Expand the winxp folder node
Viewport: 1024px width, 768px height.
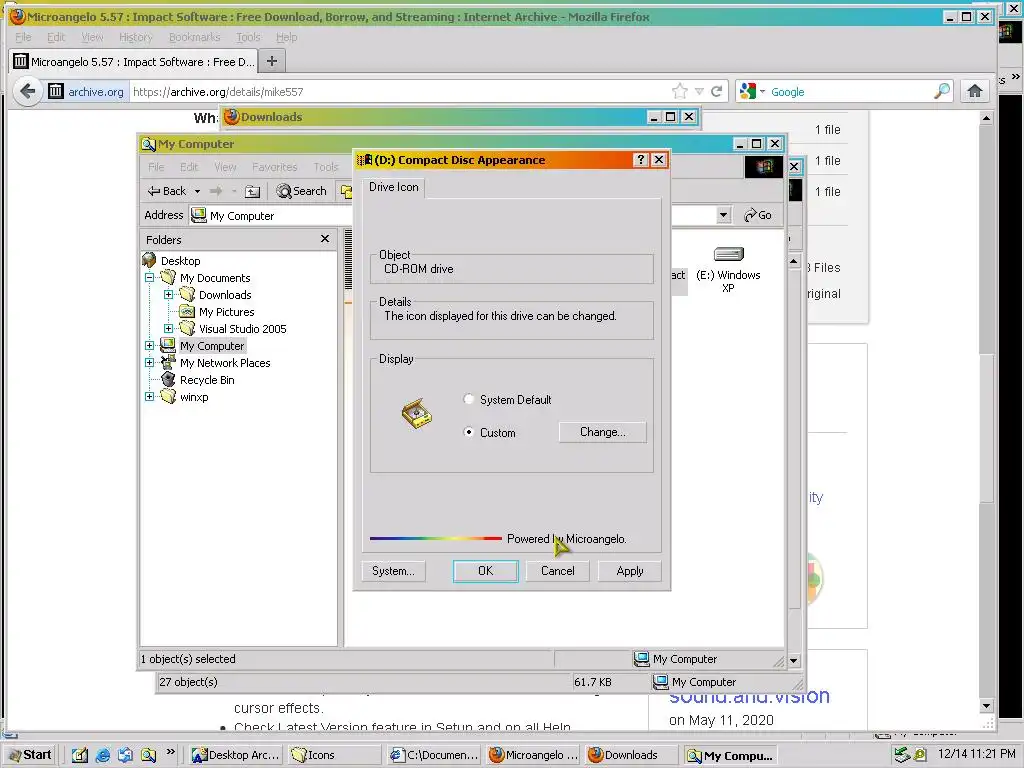[x=150, y=396]
